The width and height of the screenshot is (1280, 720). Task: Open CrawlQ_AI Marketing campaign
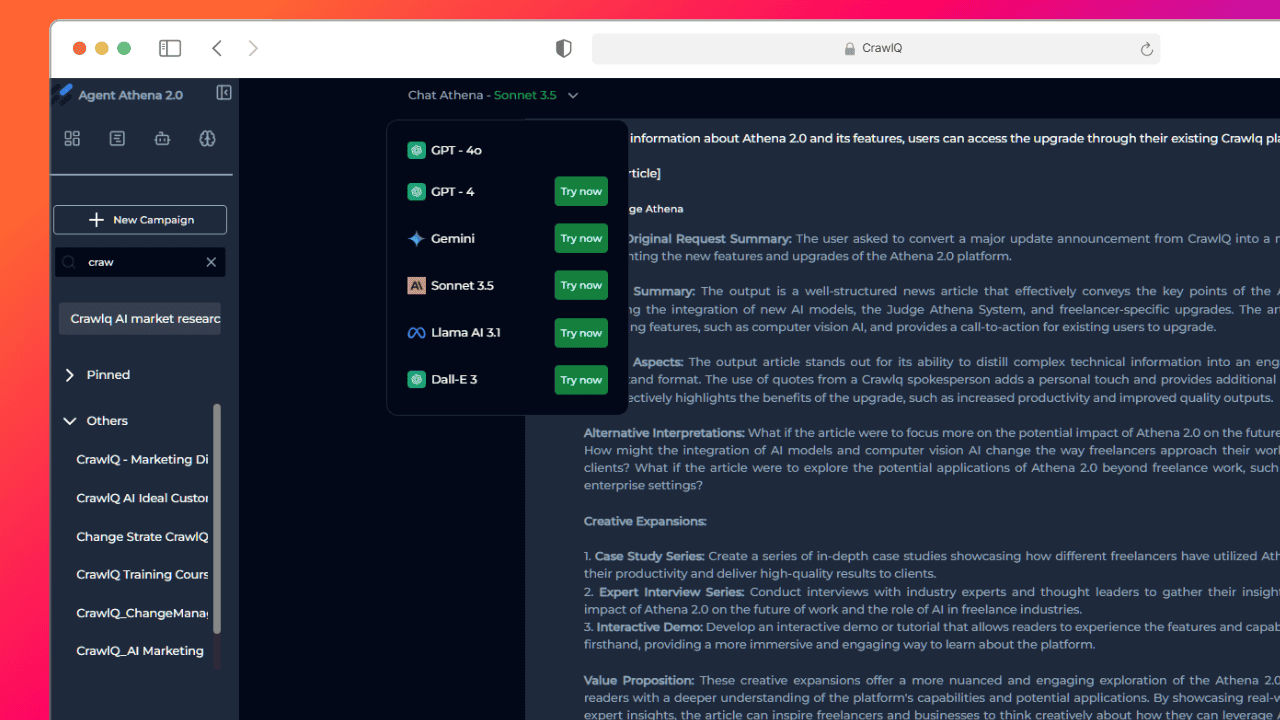click(140, 650)
